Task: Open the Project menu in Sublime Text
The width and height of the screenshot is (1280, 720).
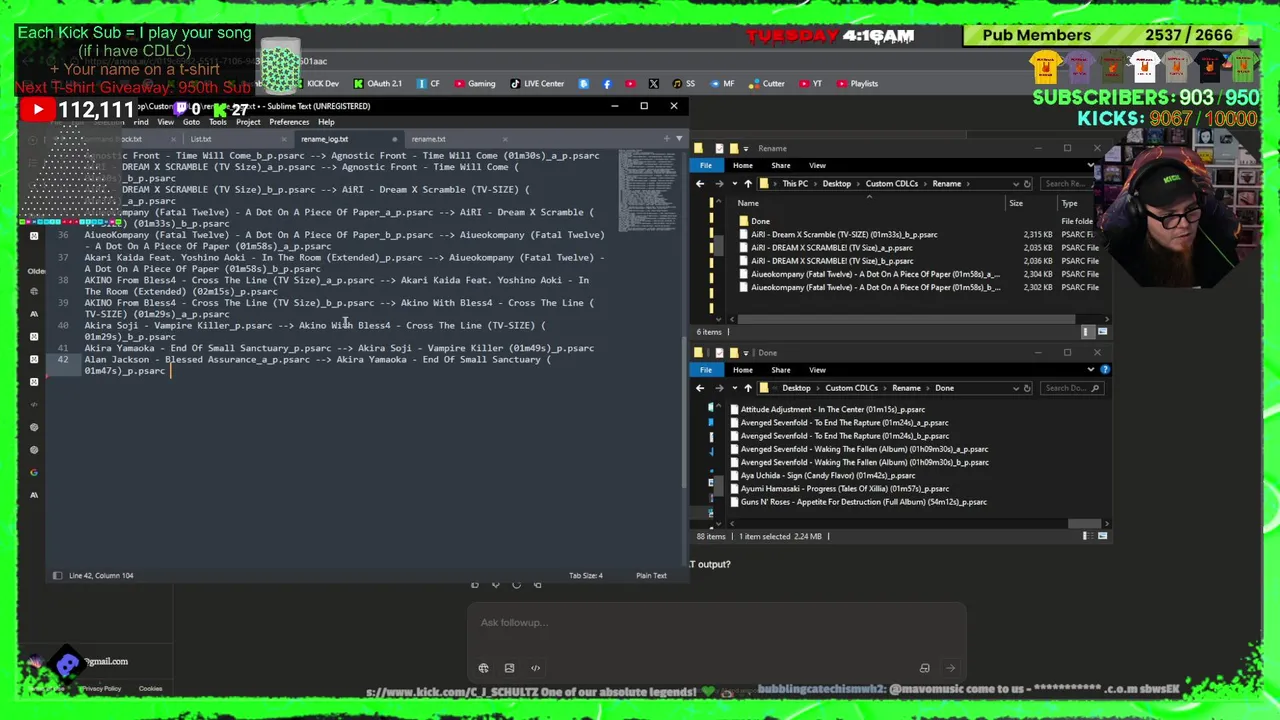Action: point(248,122)
